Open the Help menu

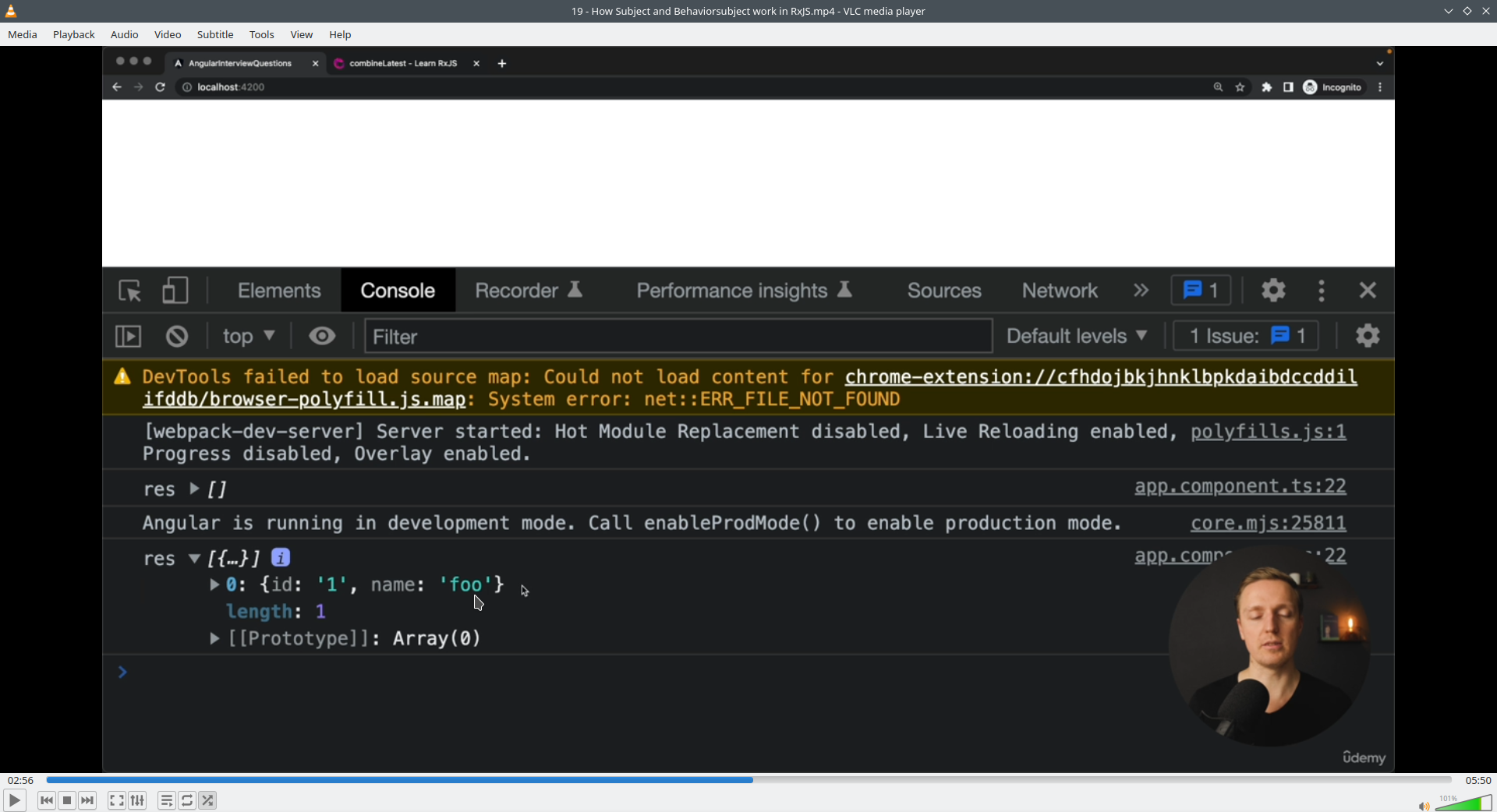point(340,34)
